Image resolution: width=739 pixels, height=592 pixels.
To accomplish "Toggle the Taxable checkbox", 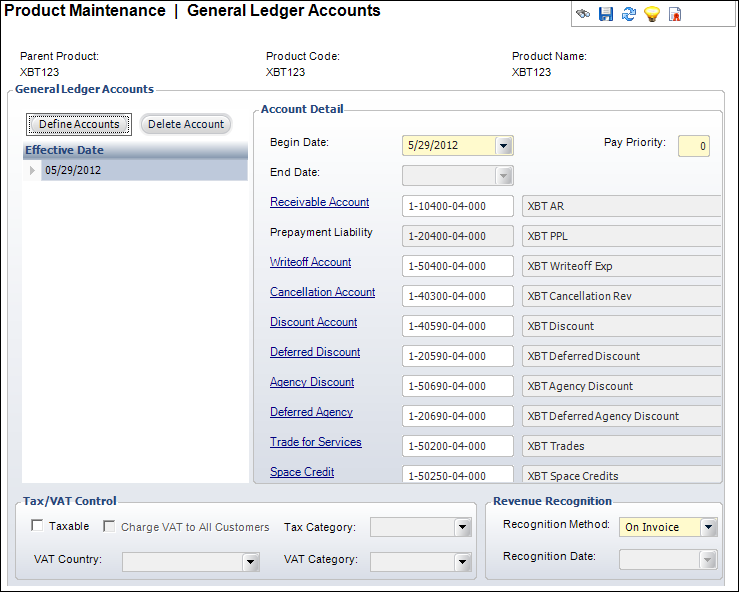I will tap(38, 526).
